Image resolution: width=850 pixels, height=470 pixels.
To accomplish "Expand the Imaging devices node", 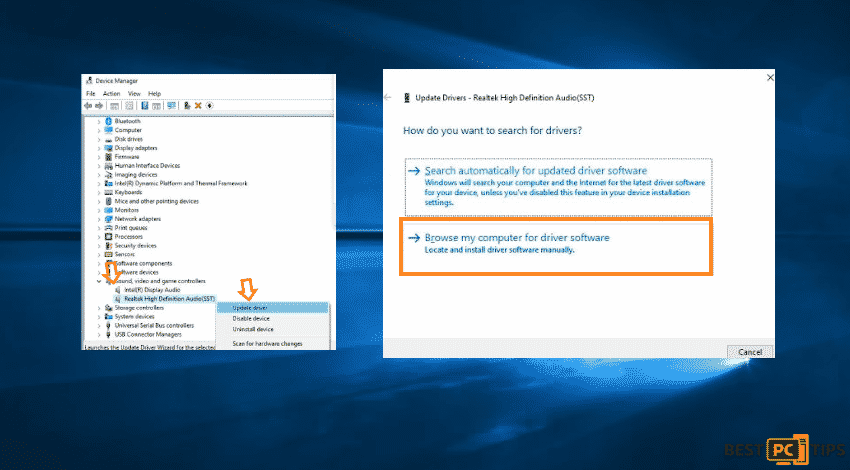I will (x=99, y=175).
